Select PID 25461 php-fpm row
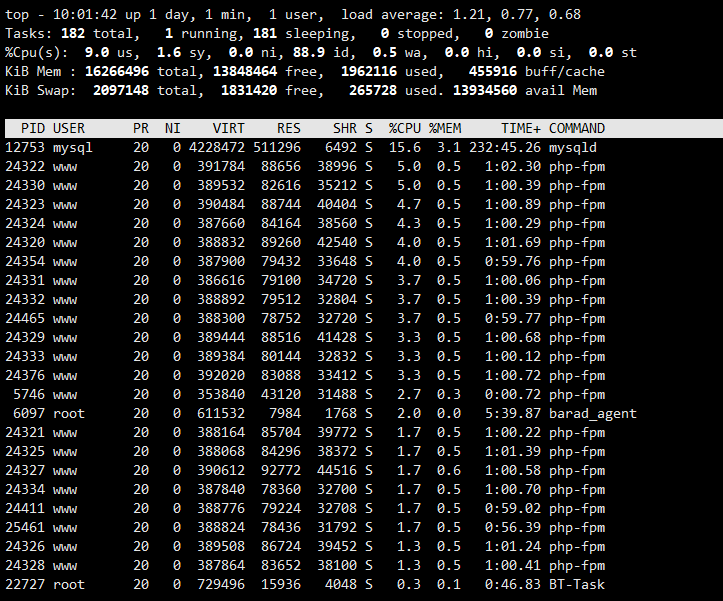This screenshot has width=723, height=601. (305, 527)
